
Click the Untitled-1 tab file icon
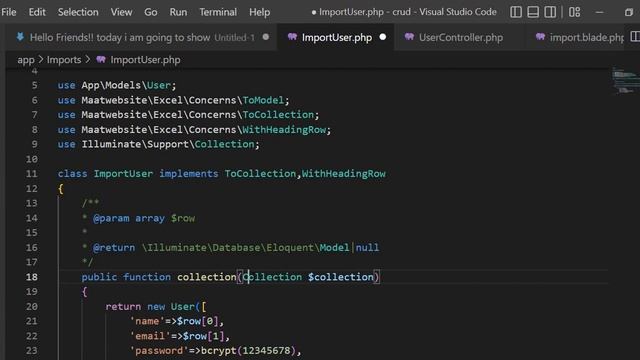click(x=20, y=37)
